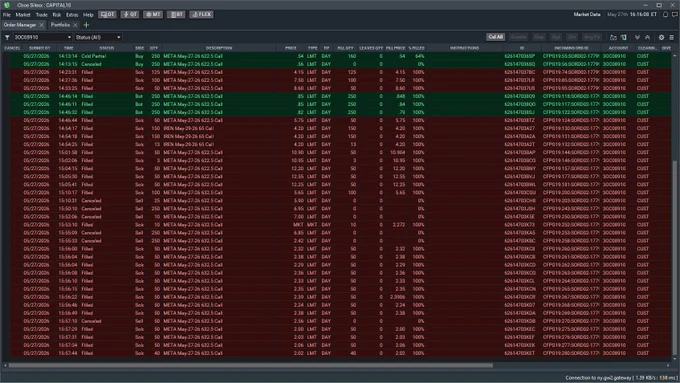Sort by STATUS column header
This screenshot has width=680, height=383.
pos(107,48)
